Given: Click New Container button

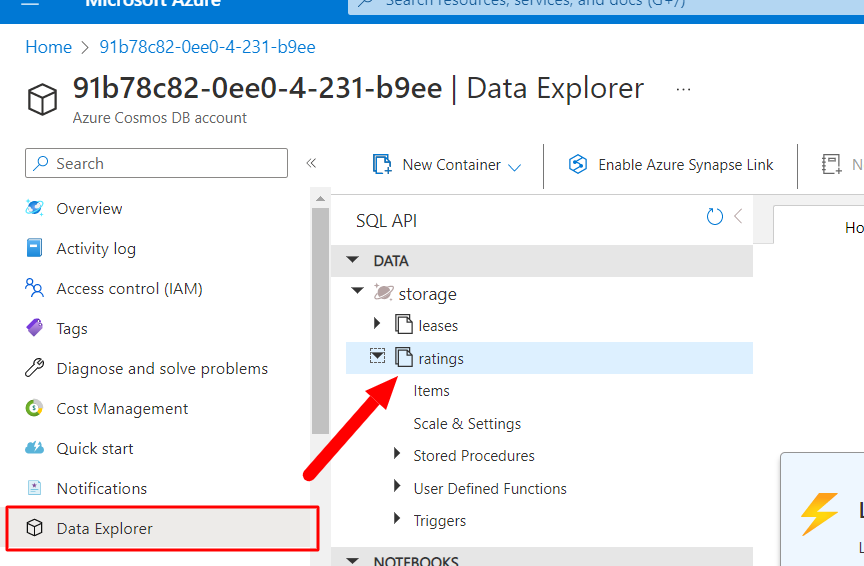Looking at the screenshot, I should click(447, 164).
